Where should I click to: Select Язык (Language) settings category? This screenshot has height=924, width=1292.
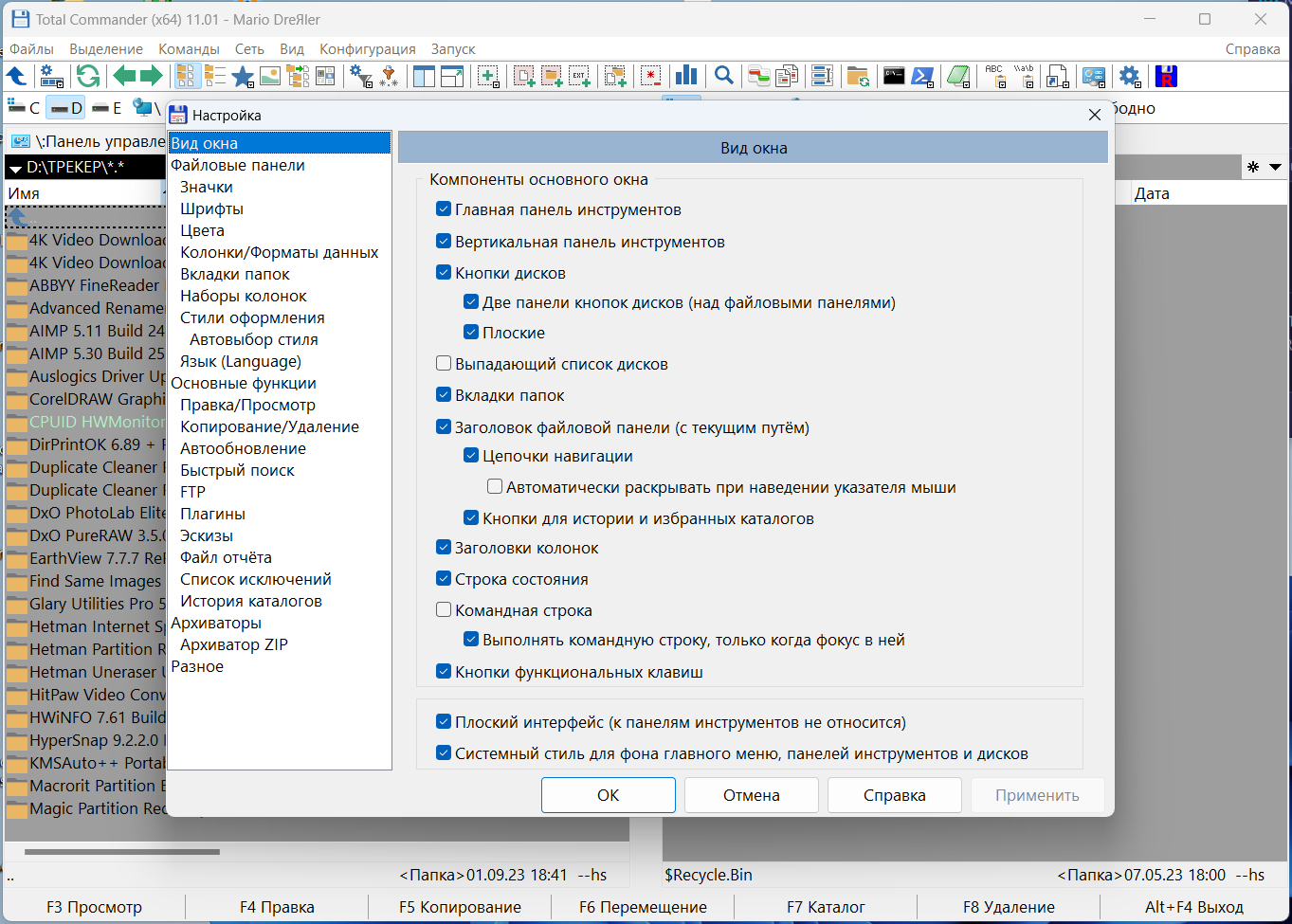tap(241, 361)
